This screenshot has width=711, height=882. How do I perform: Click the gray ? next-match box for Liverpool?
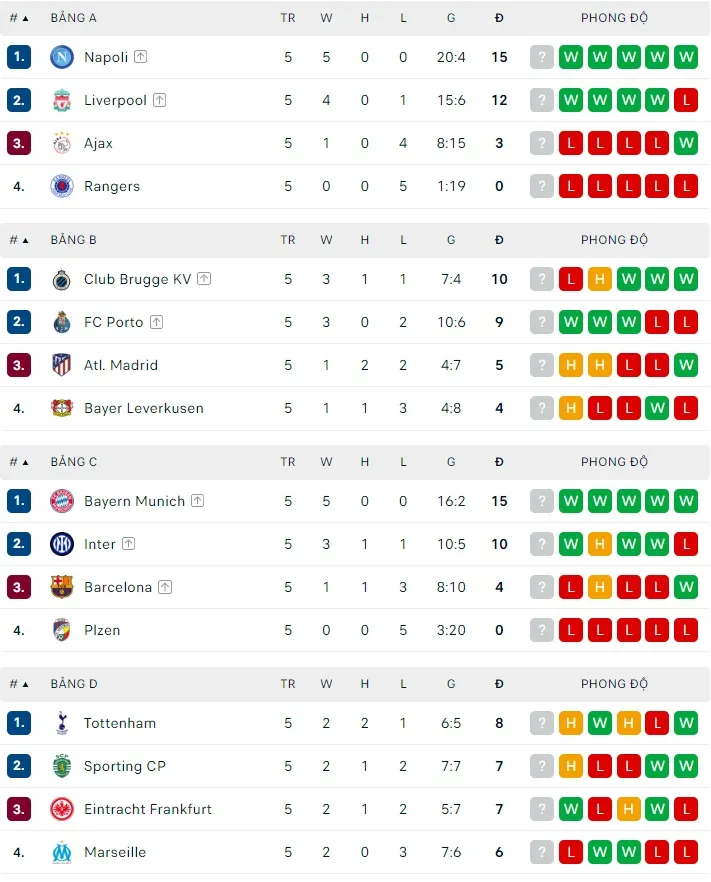[x=542, y=100]
